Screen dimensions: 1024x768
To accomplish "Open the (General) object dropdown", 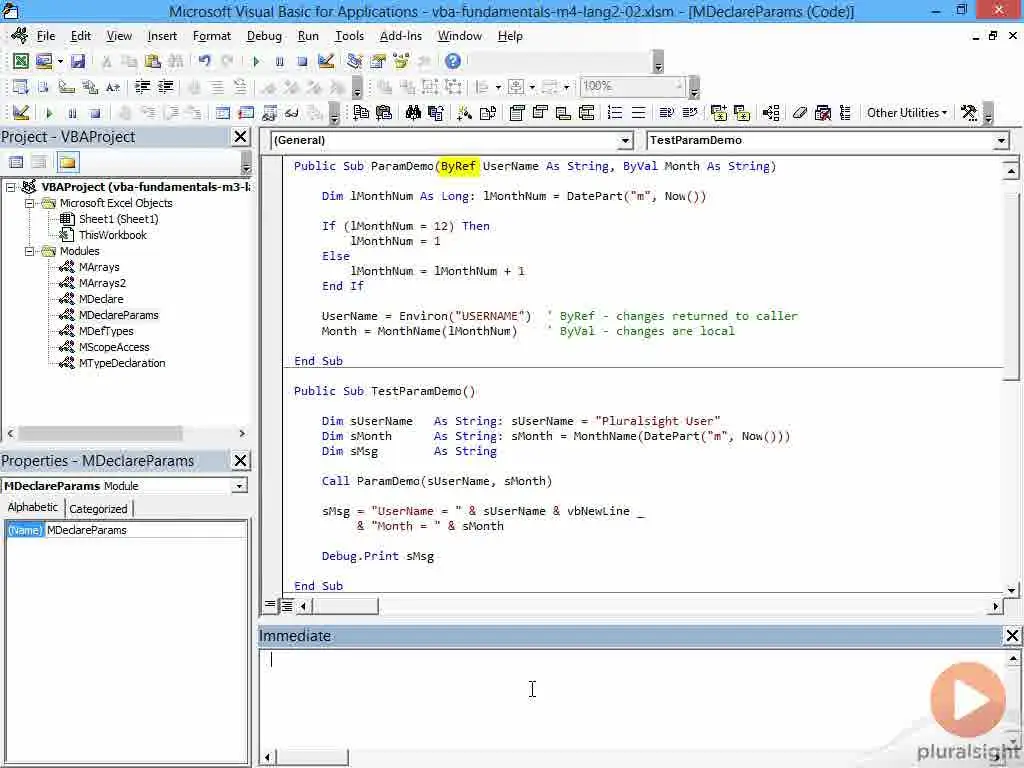I will (x=625, y=141).
